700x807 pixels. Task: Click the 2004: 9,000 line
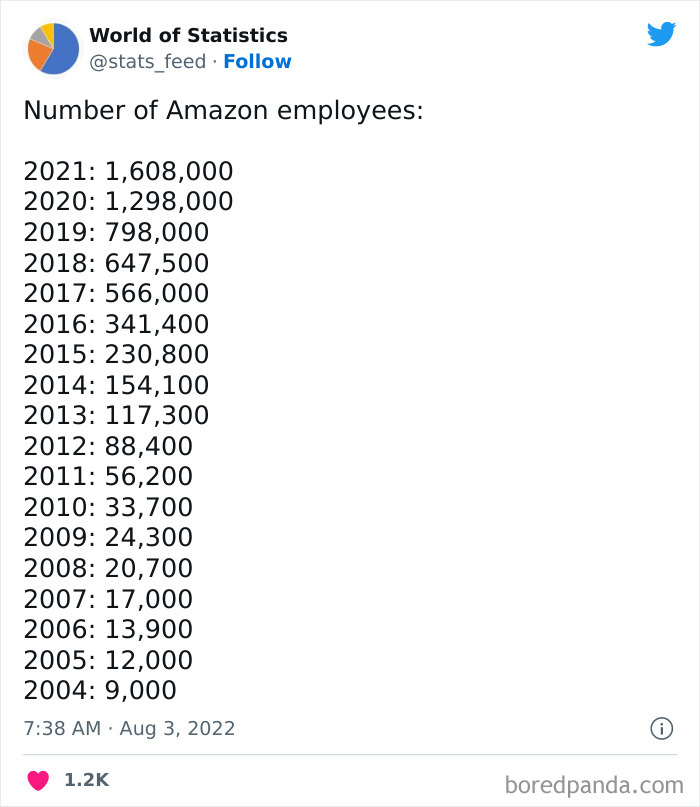99,691
